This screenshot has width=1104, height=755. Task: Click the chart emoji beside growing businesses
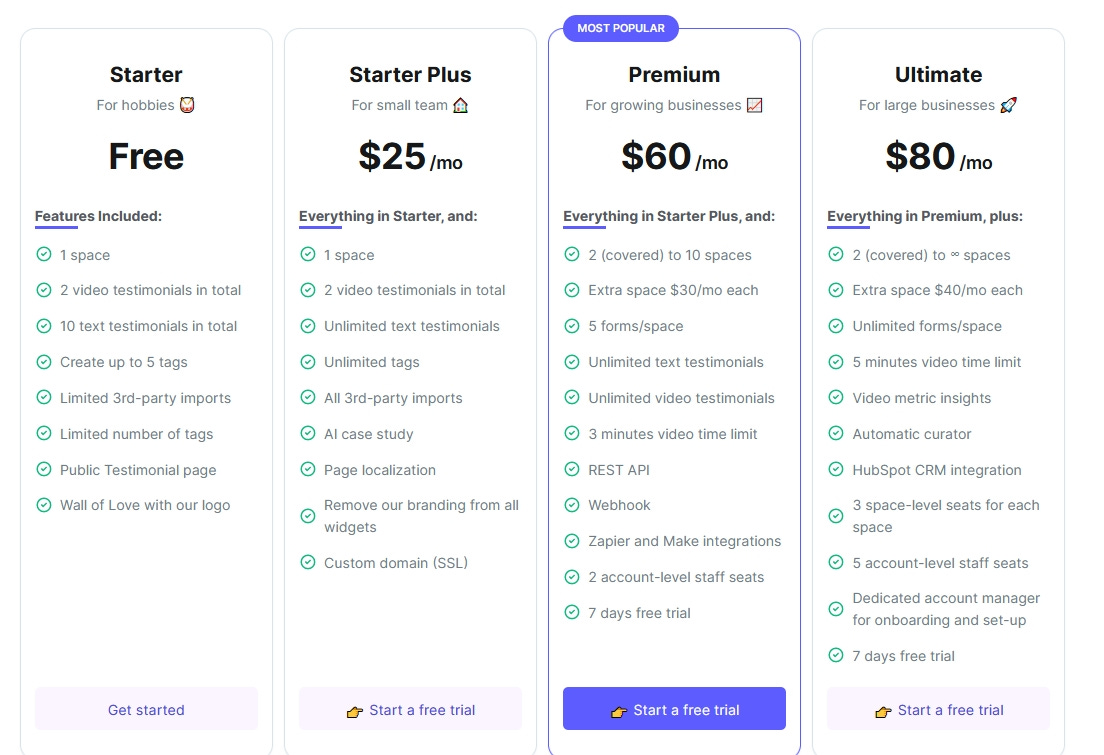(x=754, y=105)
